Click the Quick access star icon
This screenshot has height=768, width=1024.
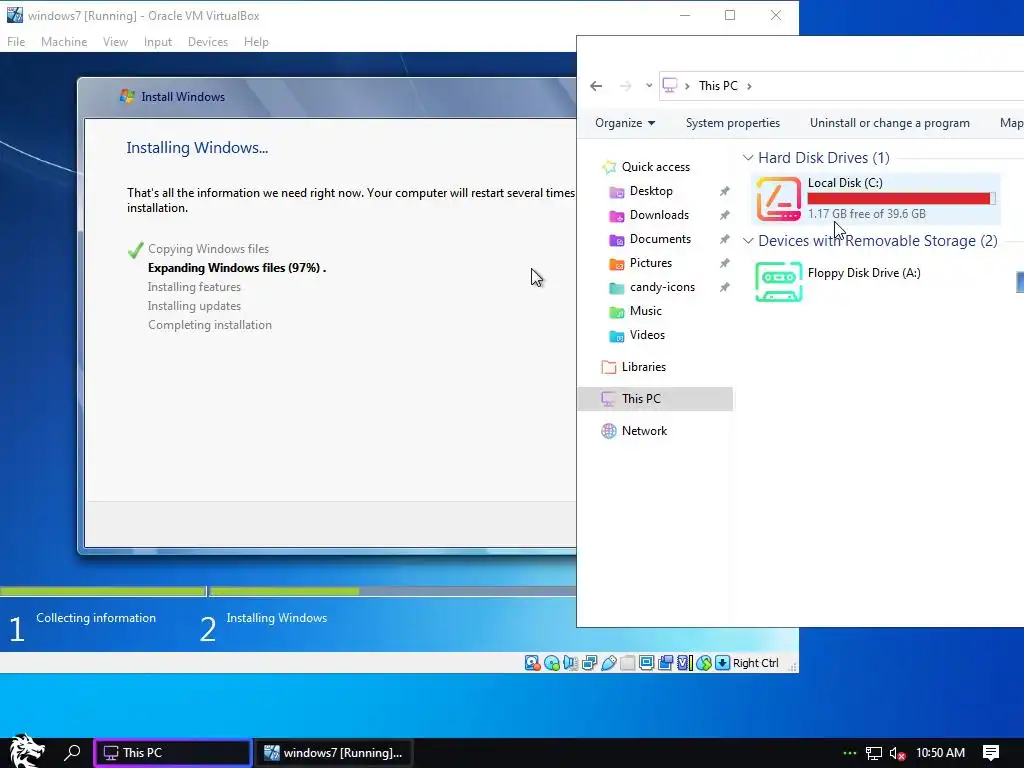pyautogui.click(x=609, y=167)
